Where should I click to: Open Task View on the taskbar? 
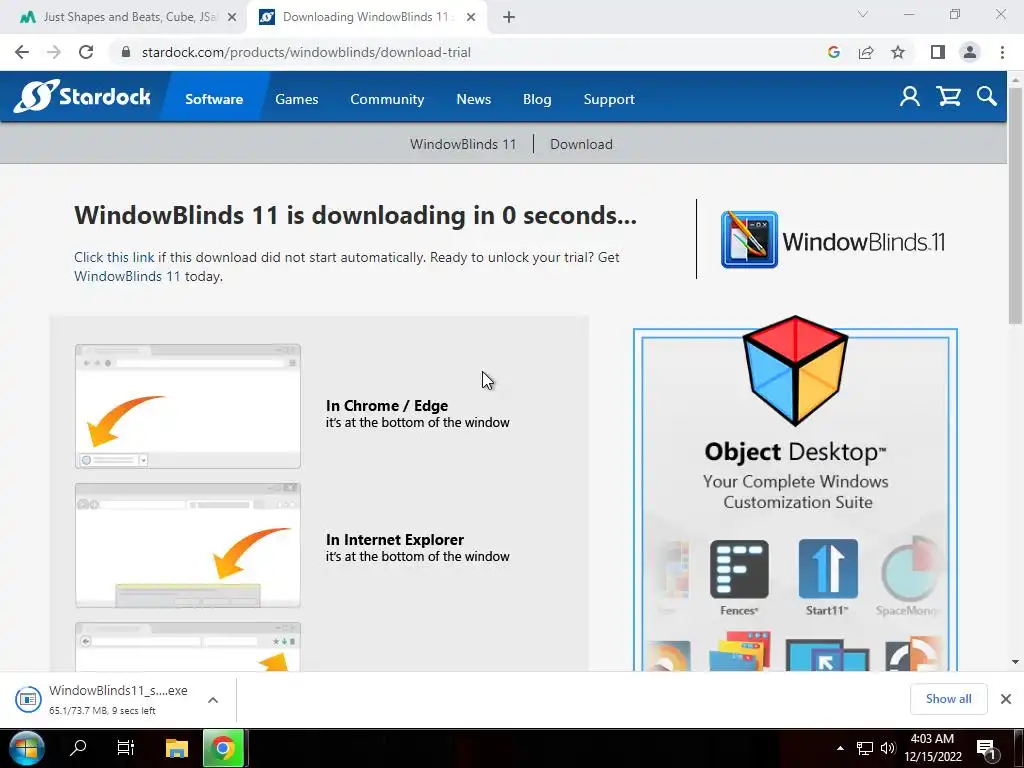click(125, 748)
